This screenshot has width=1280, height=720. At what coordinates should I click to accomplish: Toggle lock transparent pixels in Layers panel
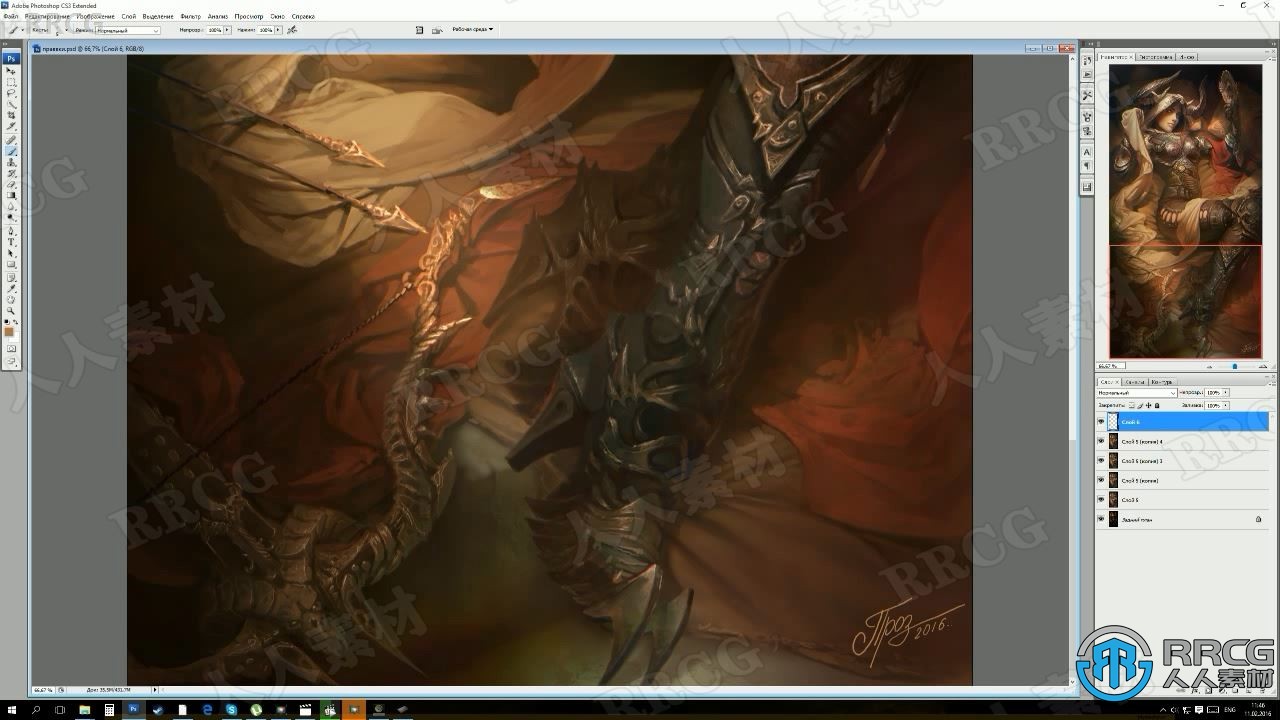pyautogui.click(x=1131, y=405)
